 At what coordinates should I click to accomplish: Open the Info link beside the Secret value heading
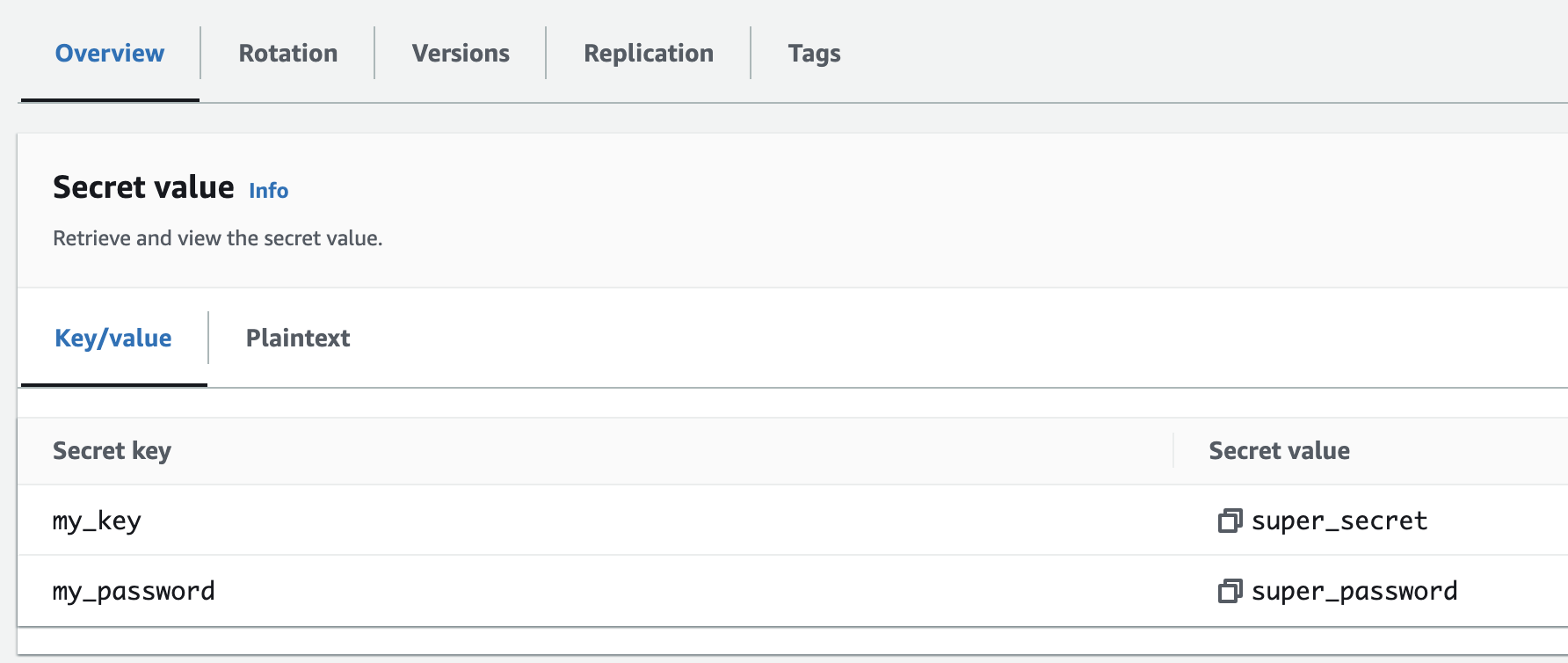(x=268, y=191)
